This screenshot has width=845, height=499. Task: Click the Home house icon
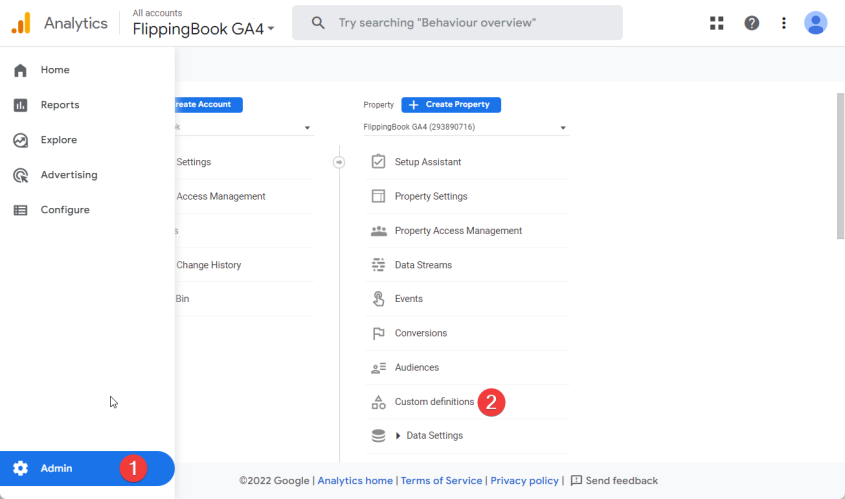[20, 70]
